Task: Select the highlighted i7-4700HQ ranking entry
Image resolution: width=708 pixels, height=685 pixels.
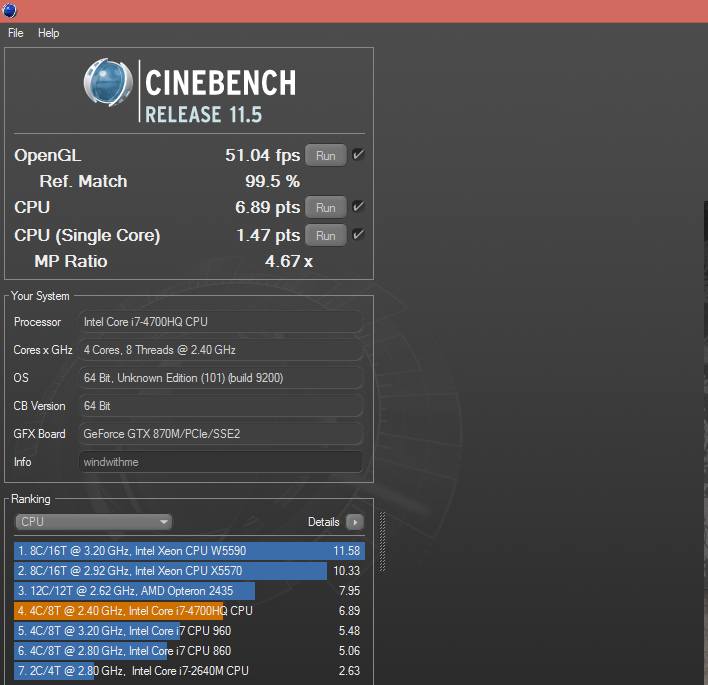Action: [189, 611]
